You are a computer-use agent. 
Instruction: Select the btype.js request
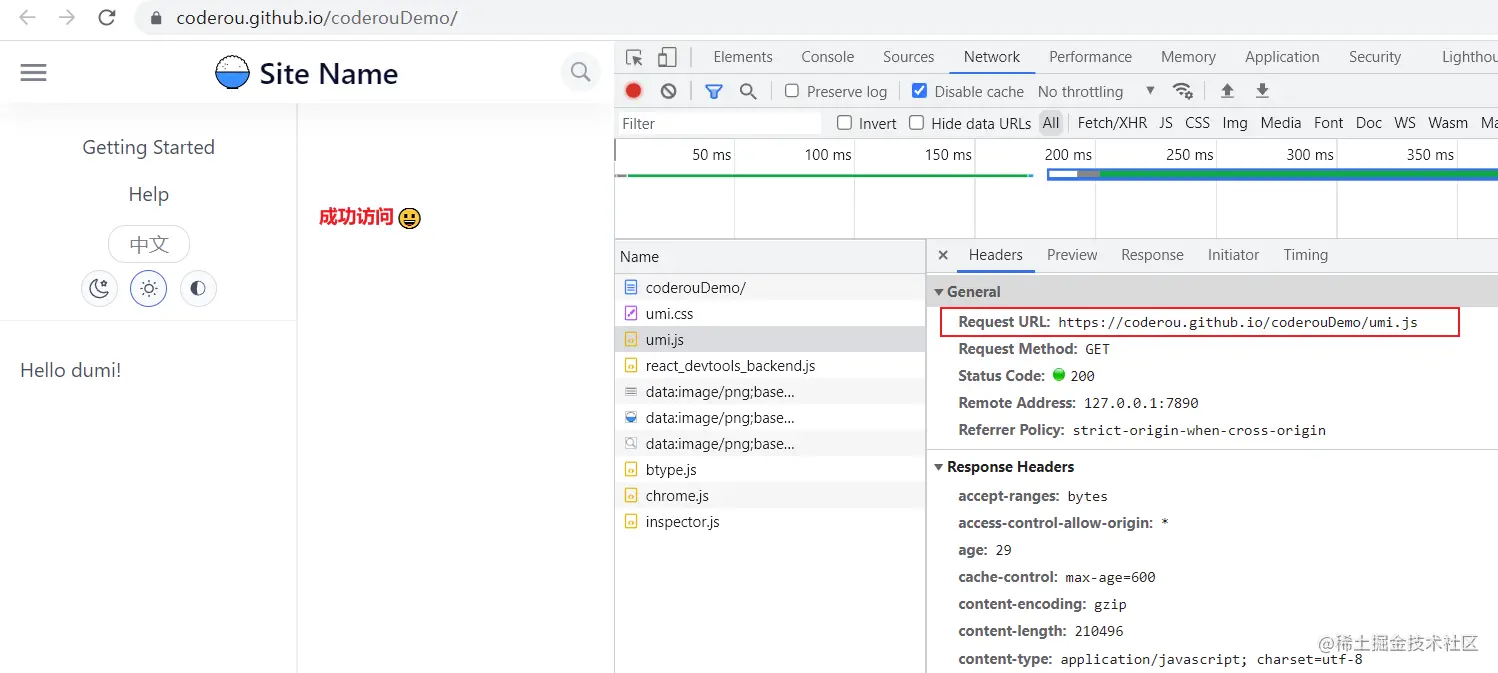click(x=770, y=469)
